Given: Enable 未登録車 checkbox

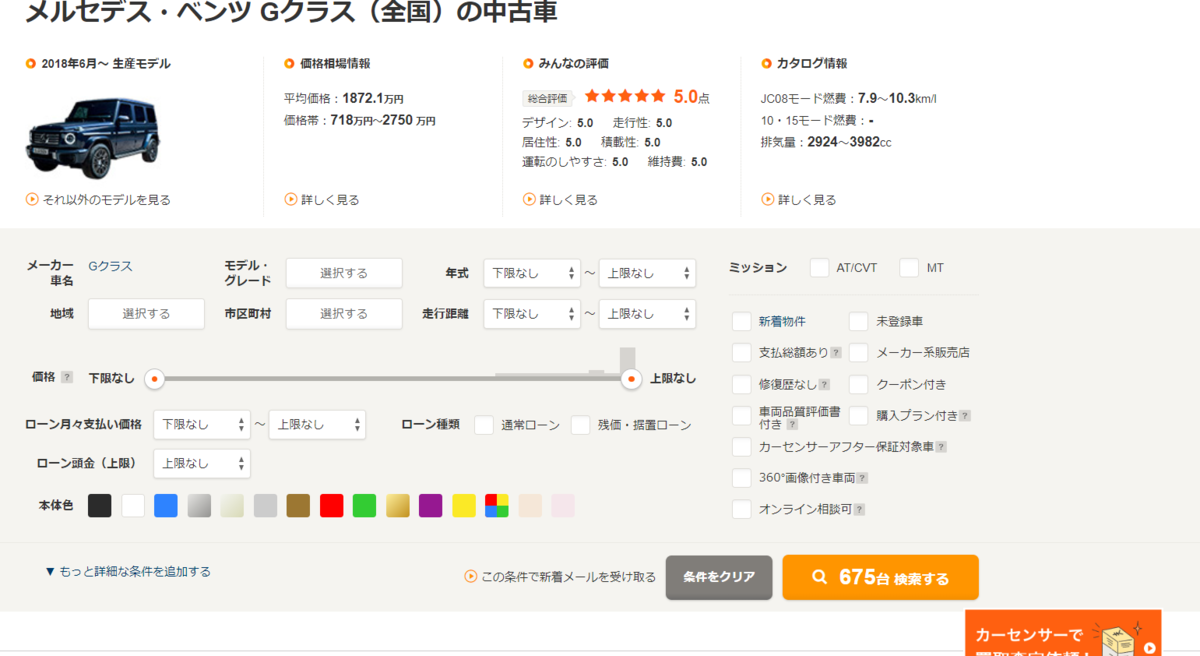Looking at the screenshot, I should point(859,322).
